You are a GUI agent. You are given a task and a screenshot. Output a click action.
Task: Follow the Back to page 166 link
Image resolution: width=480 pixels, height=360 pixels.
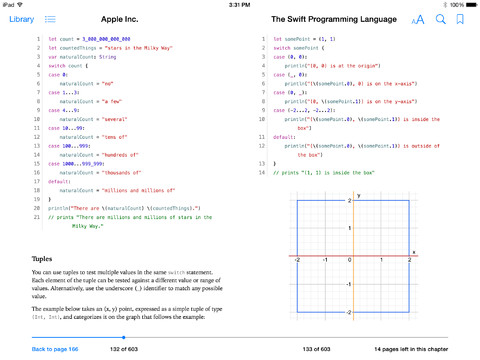pyautogui.click(x=55, y=349)
